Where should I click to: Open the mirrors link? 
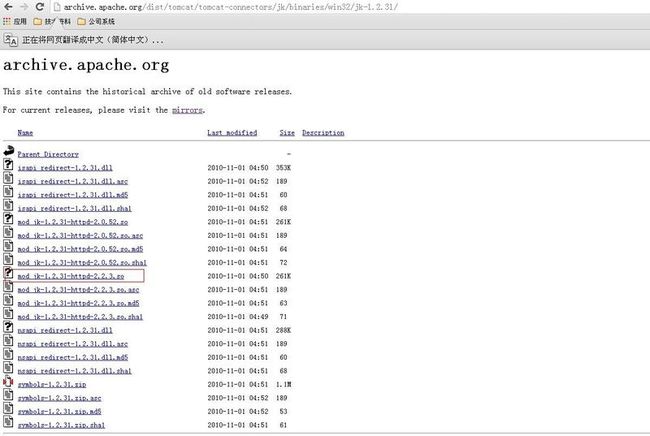187,110
